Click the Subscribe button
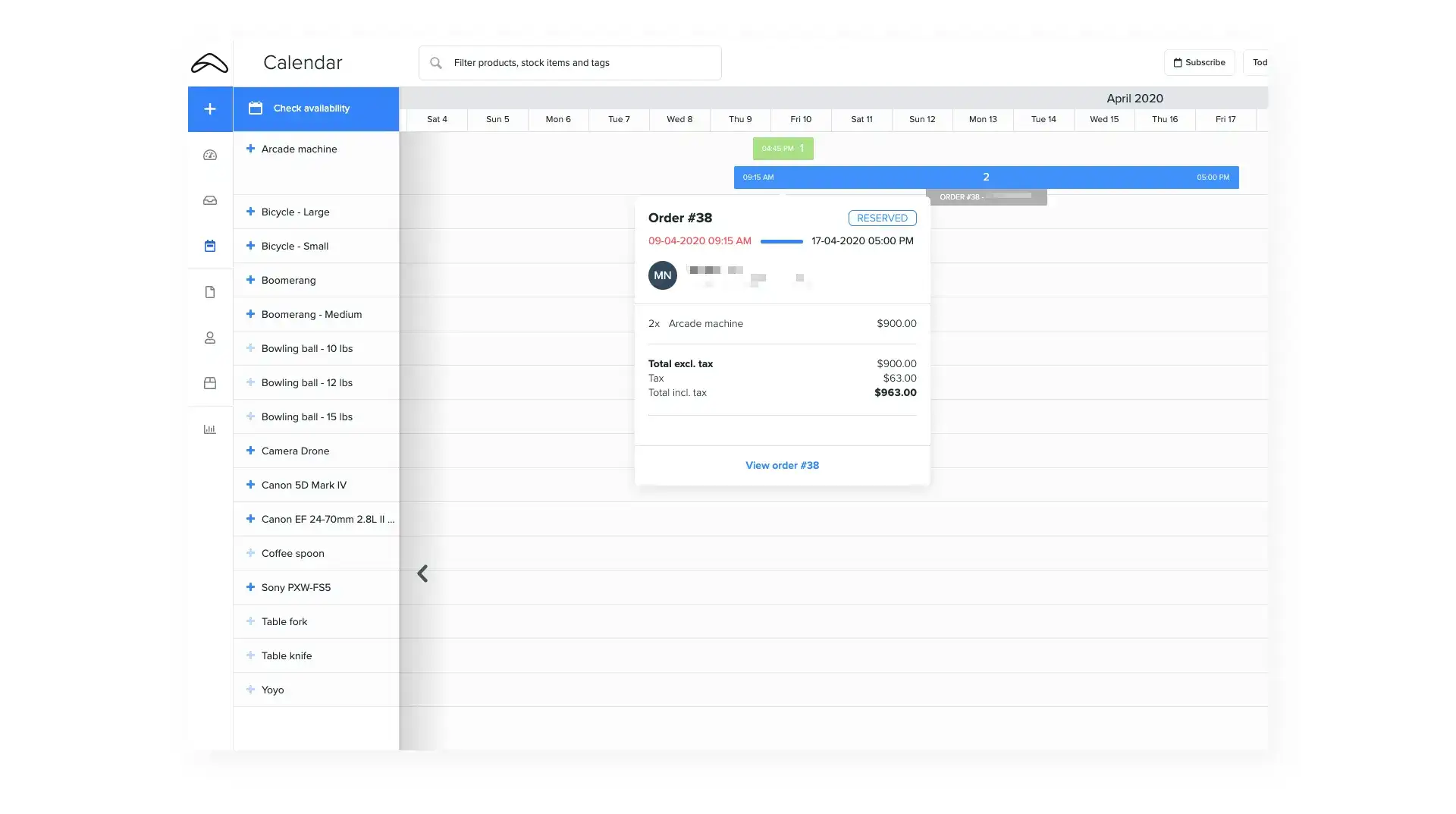Screen dimensions: 1456x814 [1199, 63]
